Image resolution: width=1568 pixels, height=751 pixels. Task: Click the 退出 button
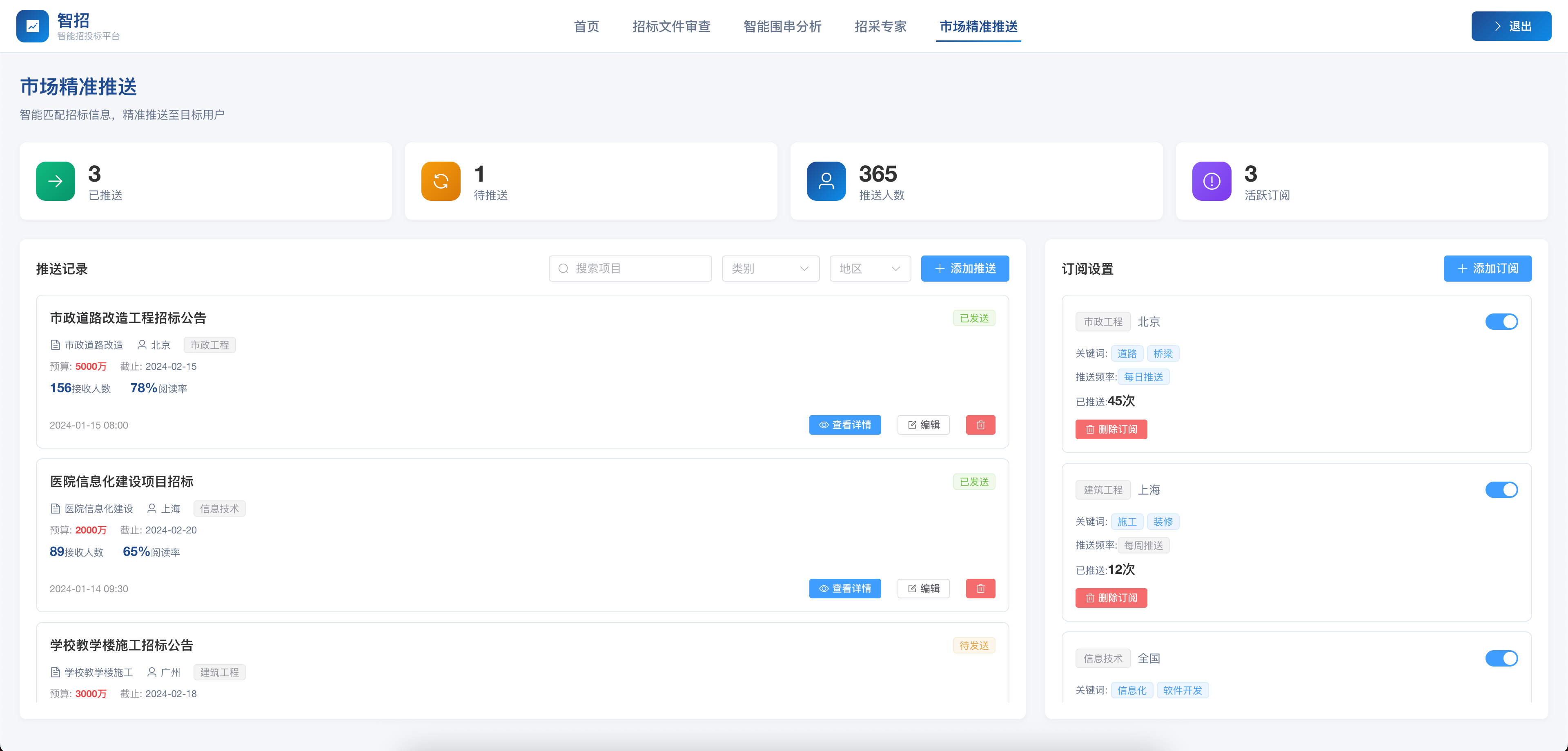1511,26
